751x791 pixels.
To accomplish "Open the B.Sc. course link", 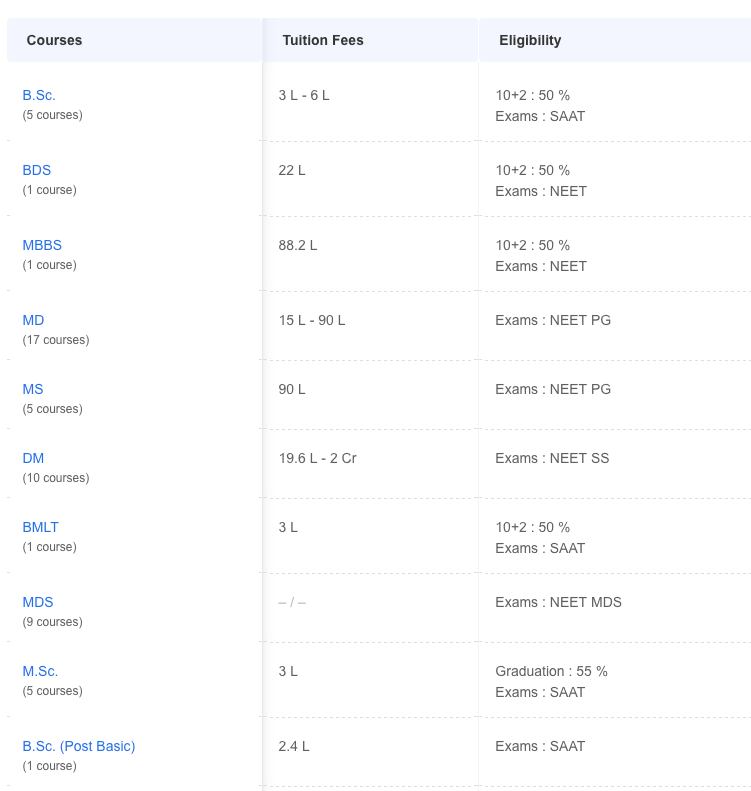I will click(39, 95).
